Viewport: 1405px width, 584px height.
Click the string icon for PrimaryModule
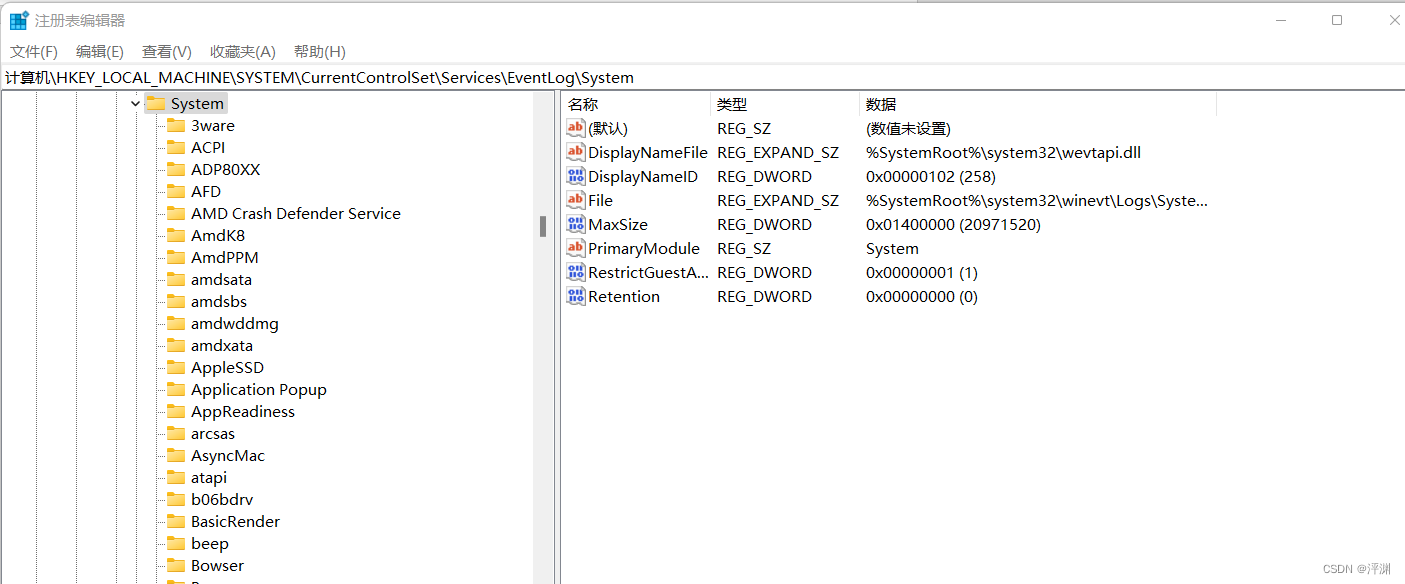(575, 249)
